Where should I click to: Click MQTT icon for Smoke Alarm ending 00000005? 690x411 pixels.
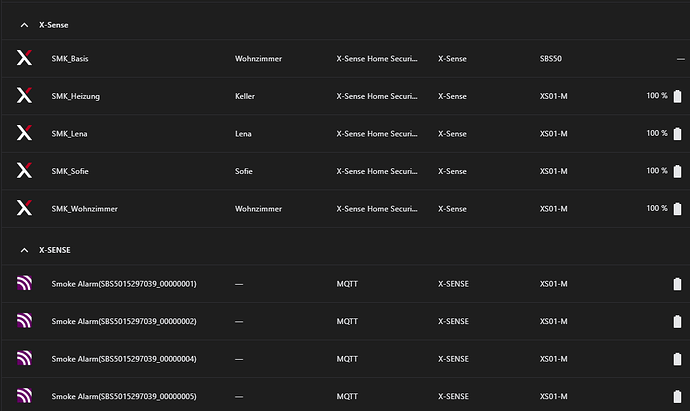pyautogui.click(x=24, y=396)
